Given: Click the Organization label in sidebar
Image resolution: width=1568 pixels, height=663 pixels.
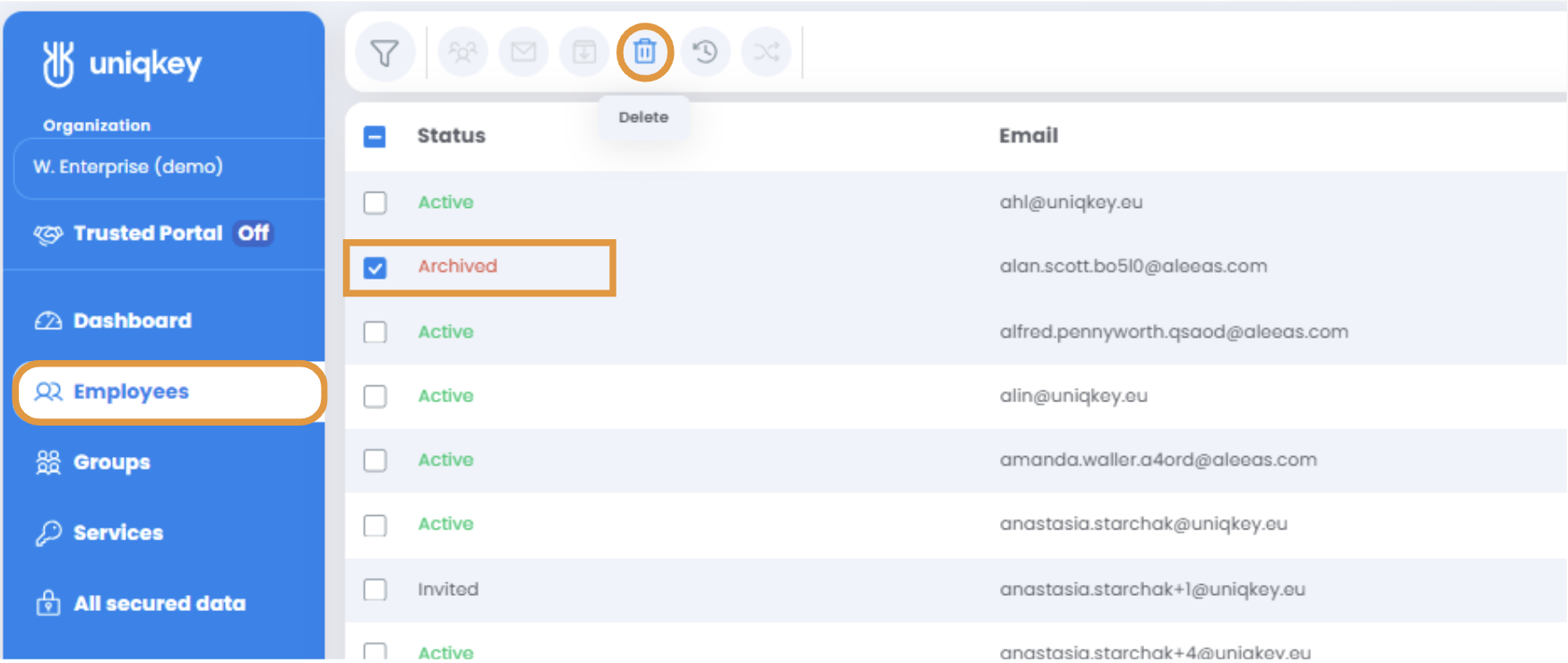Looking at the screenshot, I should click(x=97, y=125).
